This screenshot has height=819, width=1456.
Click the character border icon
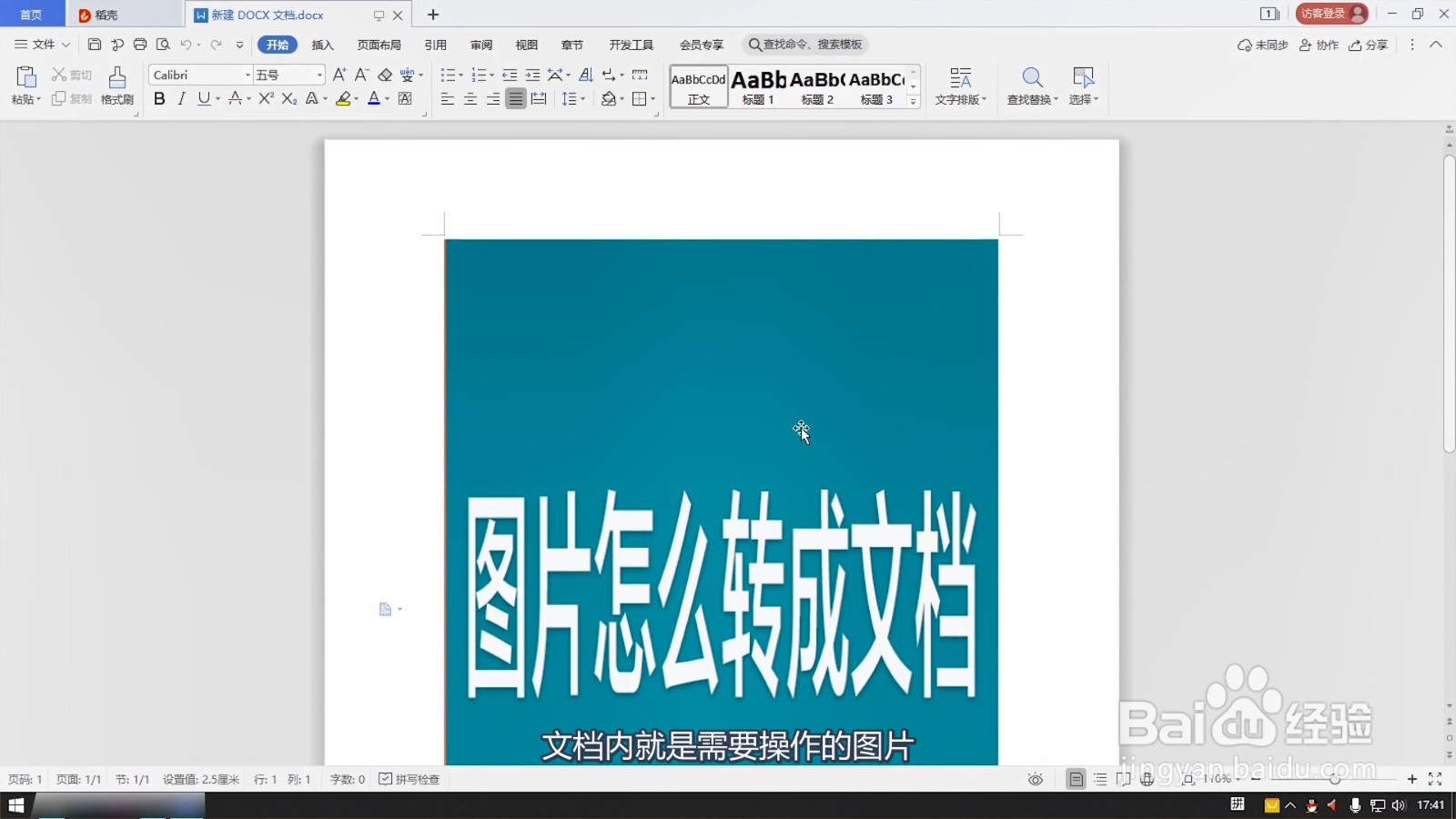(x=406, y=98)
